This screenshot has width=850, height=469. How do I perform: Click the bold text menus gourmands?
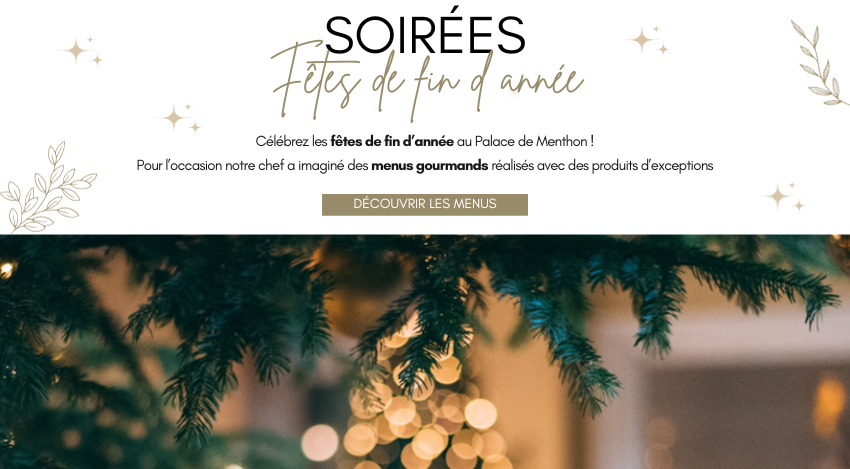429,166
